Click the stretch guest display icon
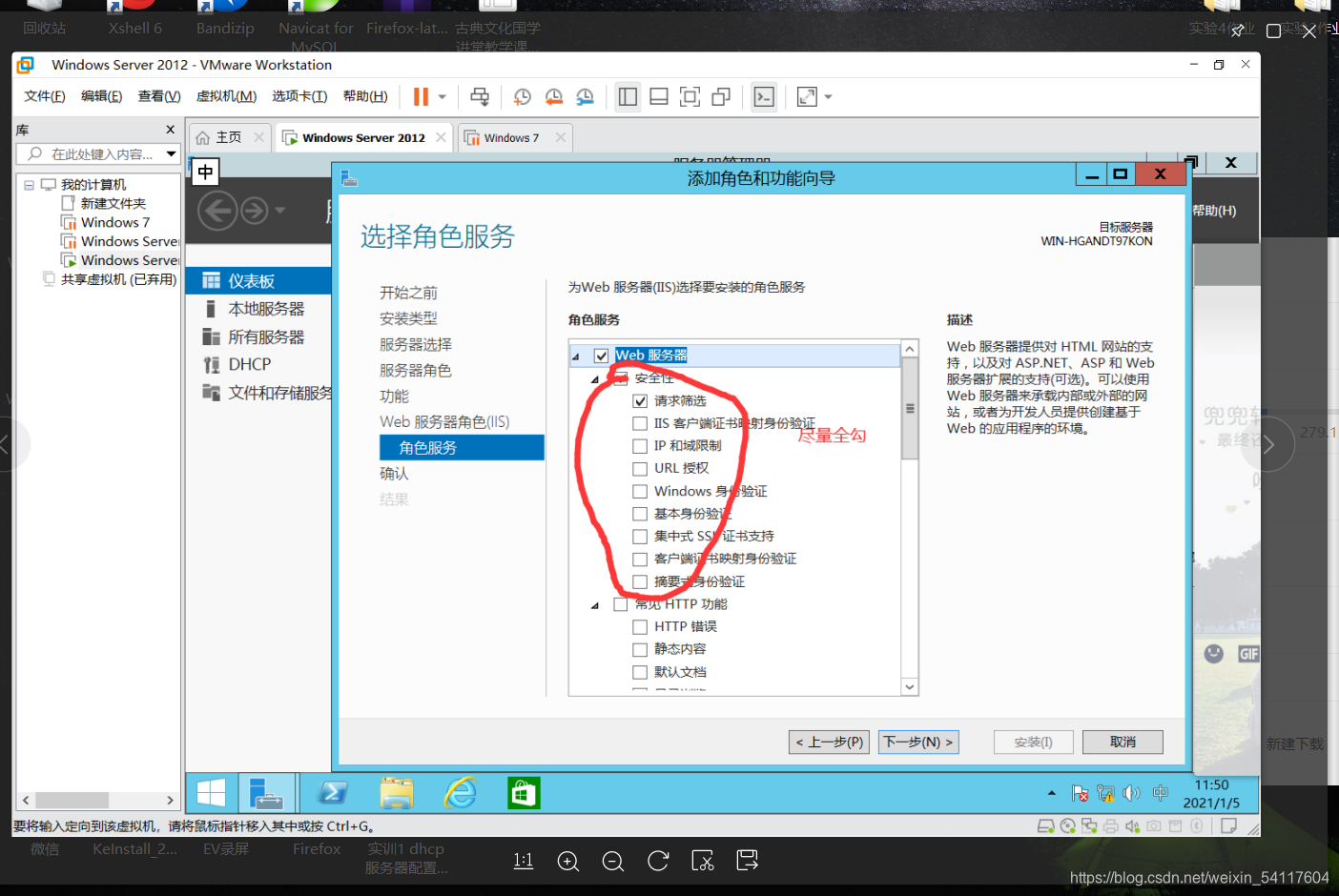 (x=807, y=96)
